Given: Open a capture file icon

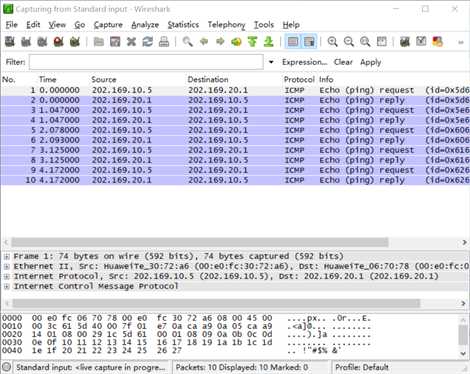Looking at the screenshot, I should click(x=99, y=42).
